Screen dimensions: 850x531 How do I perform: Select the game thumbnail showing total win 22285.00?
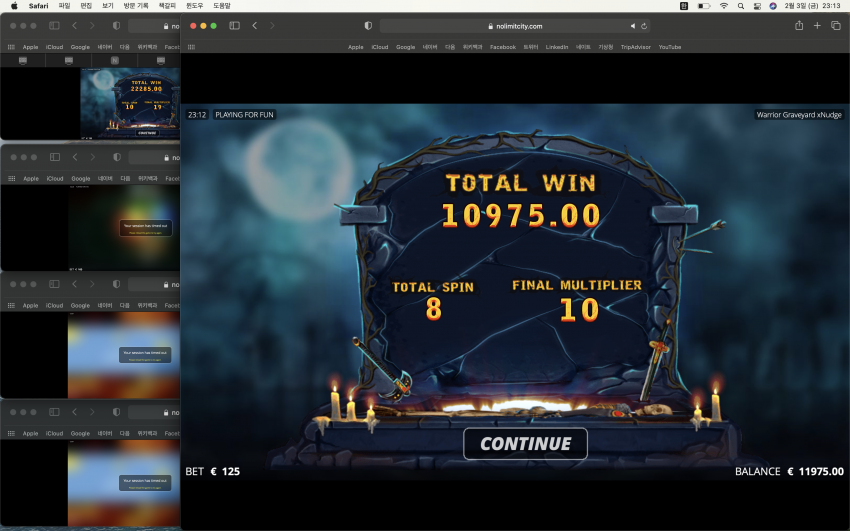[130, 103]
